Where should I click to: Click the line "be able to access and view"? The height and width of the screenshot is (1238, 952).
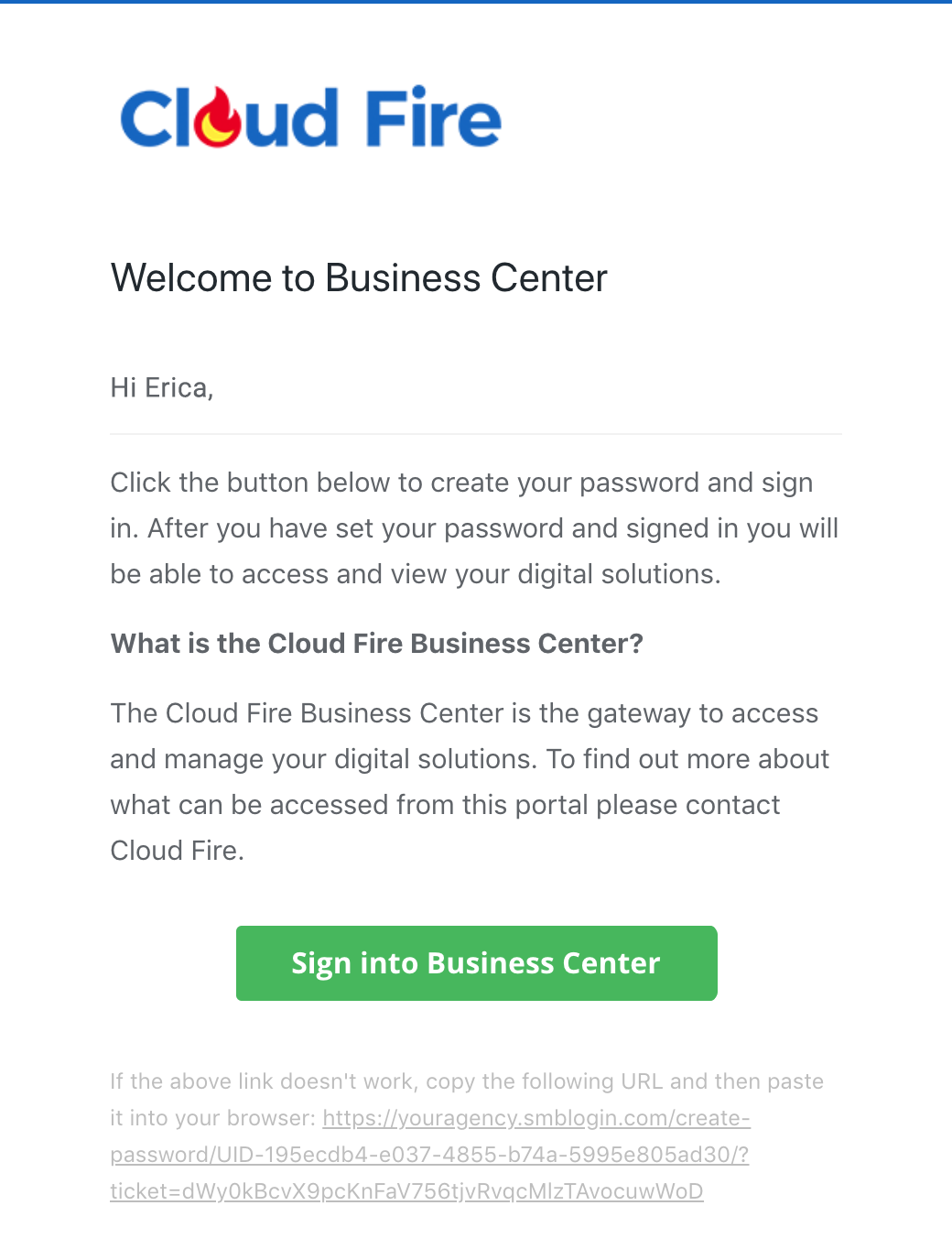[416, 575]
